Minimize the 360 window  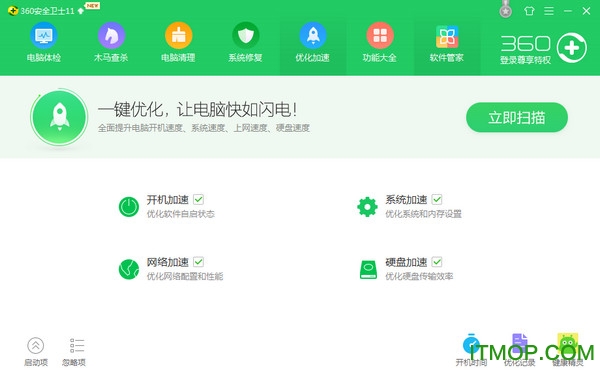tap(568, 11)
